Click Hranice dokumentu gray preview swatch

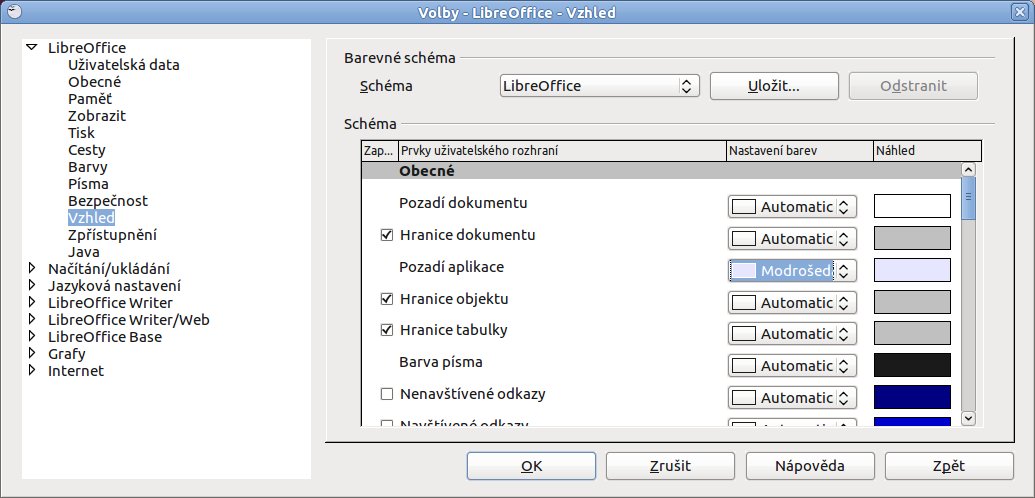(x=912, y=238)
